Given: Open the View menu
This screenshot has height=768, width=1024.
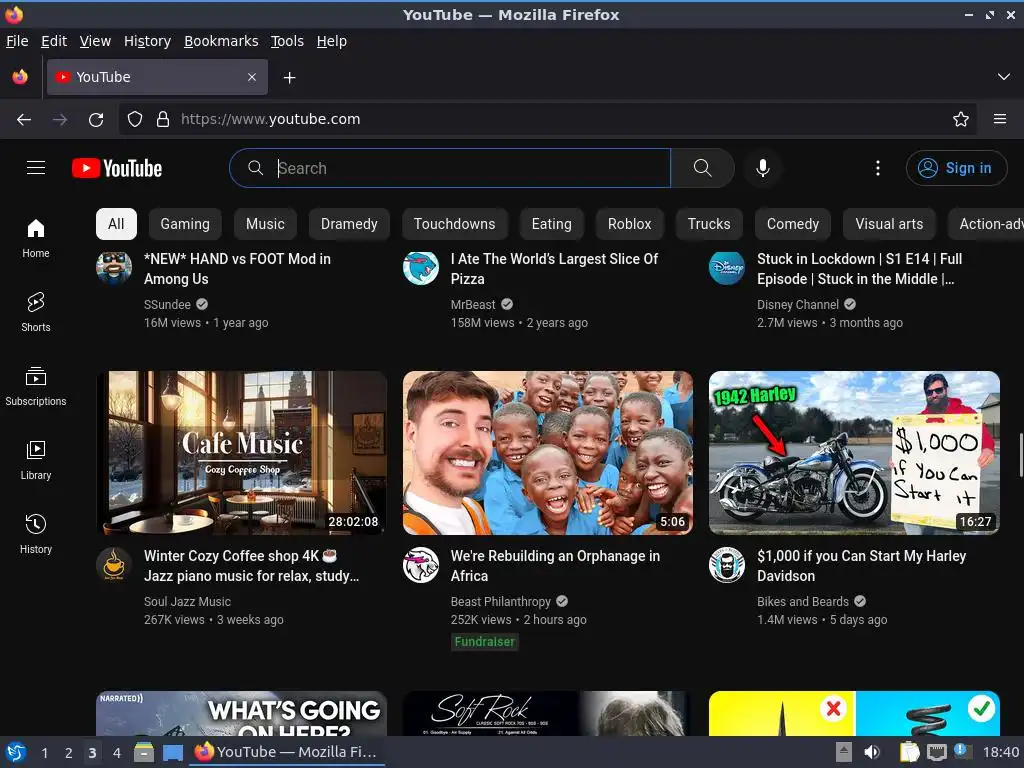Looking at the screenshot, I should (95, 41).
